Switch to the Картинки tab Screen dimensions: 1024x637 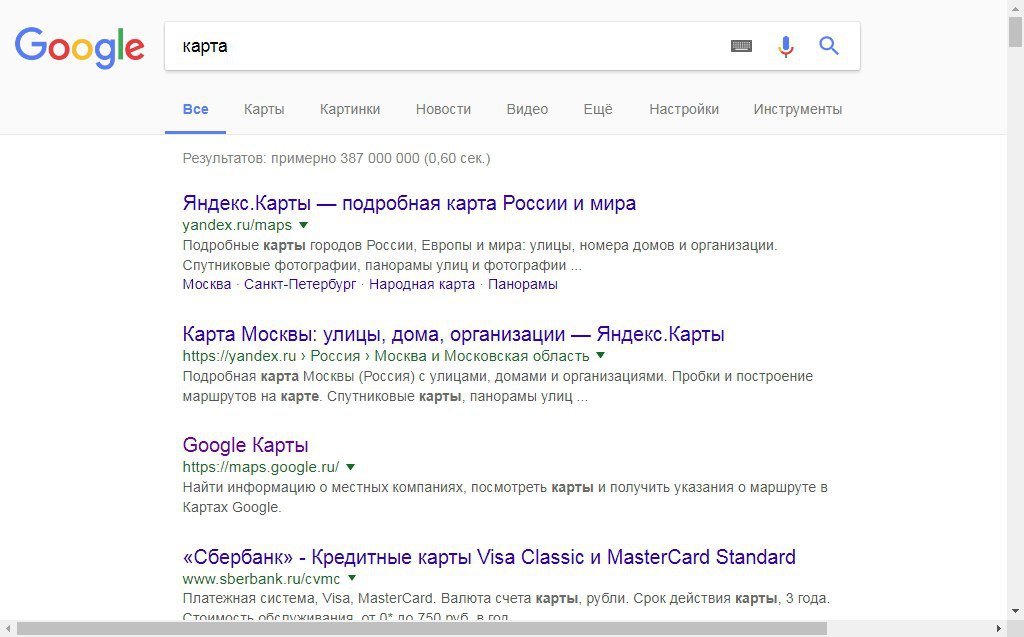click(x=350, y=109)
